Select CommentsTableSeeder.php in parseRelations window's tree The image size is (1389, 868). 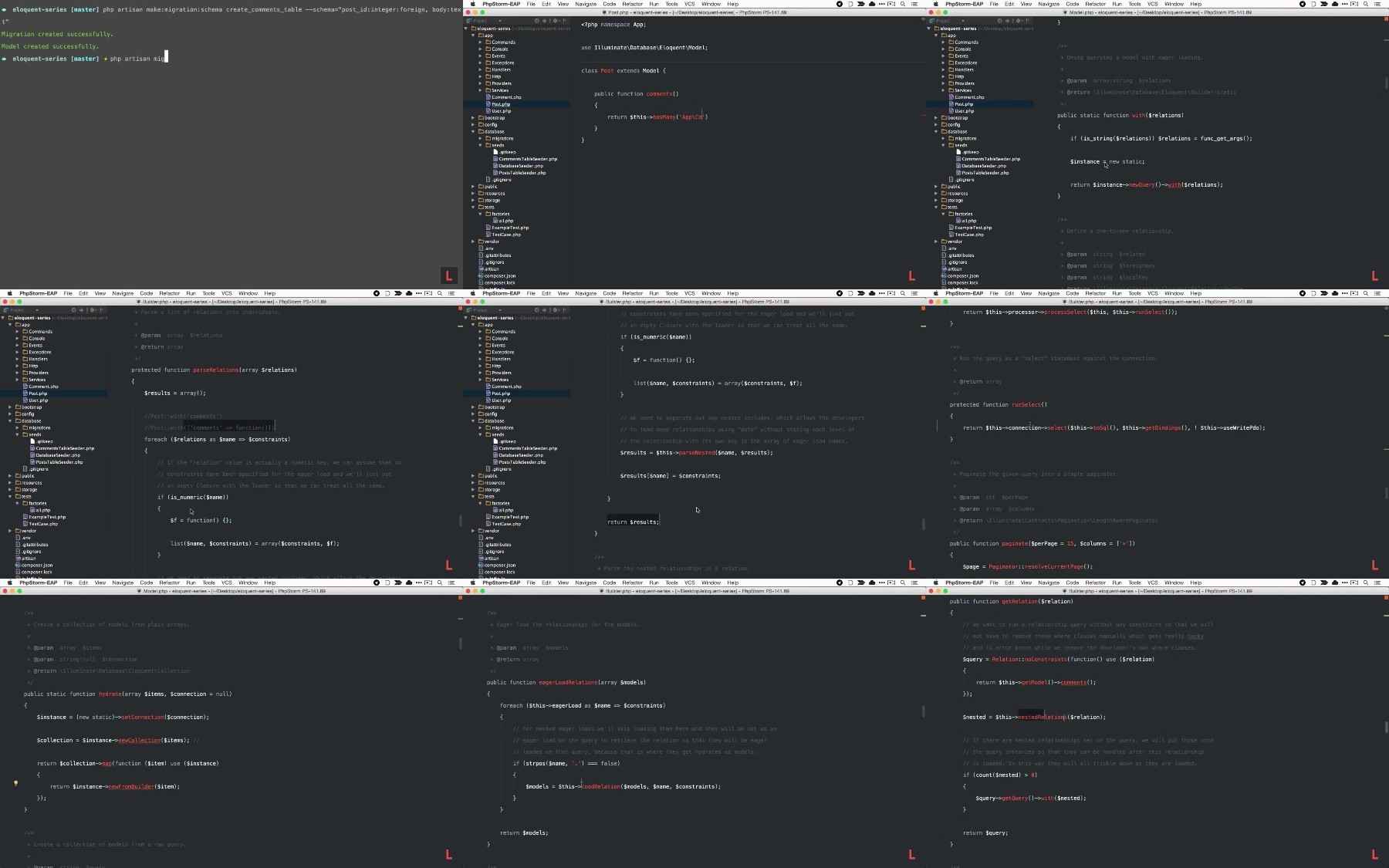tap(65, 448)
